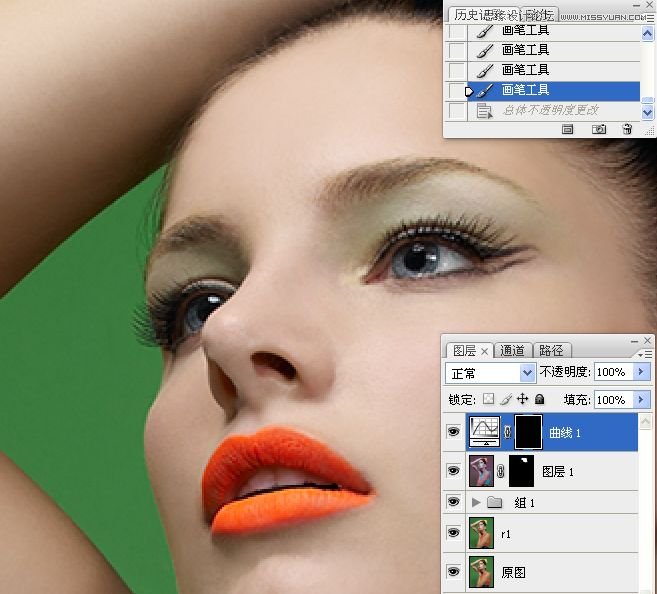The image size is (657, 594).
Task: Hide the 图层 1 layer via eye icon
Action: (453, 470)
